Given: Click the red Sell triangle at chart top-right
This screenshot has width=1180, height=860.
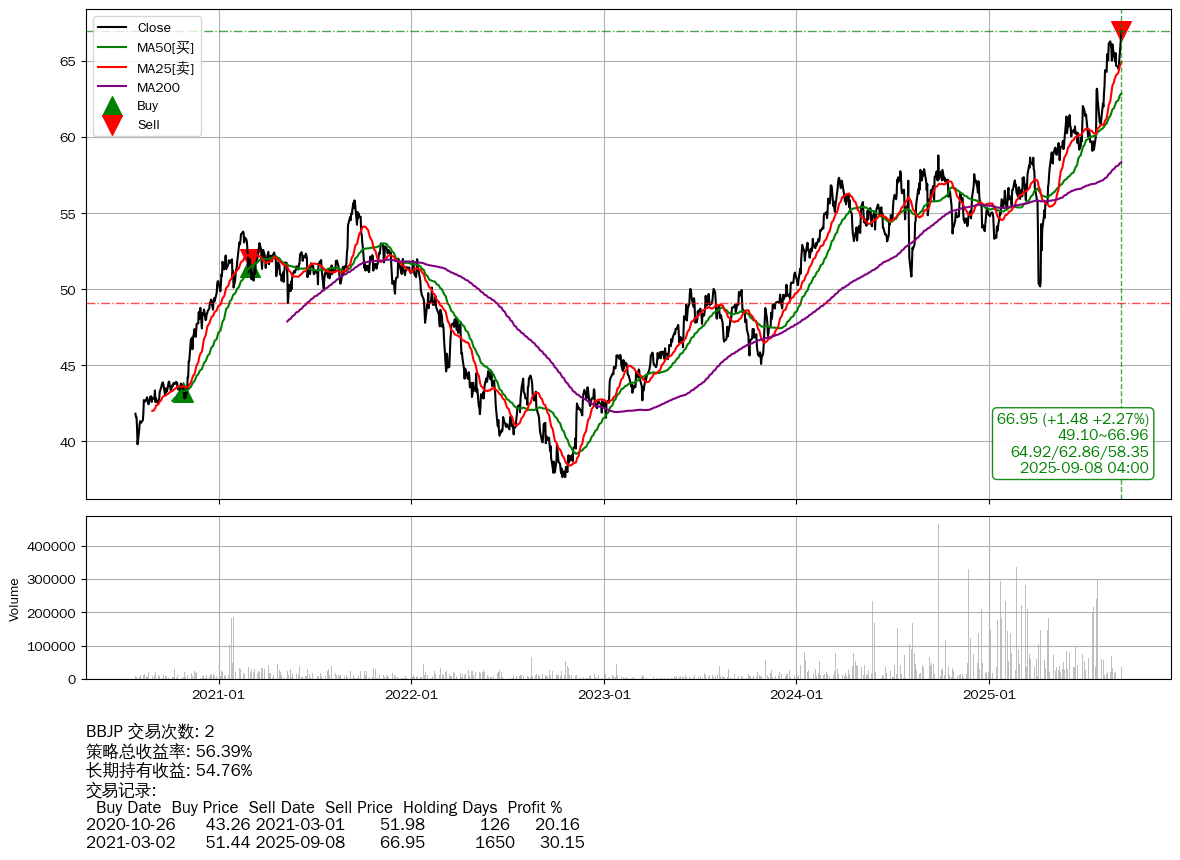Looking at the screenshot, I should 1121,30.
